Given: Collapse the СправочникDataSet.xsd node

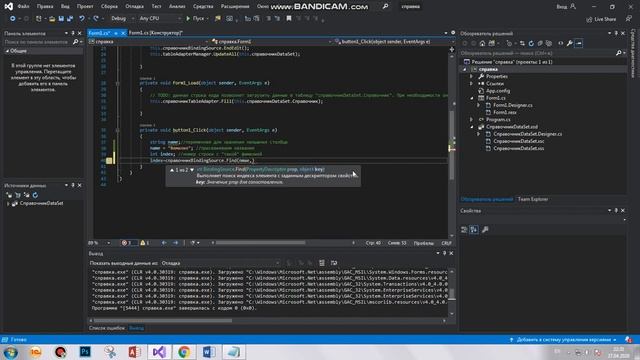Looking at the screenshot, I should pyautogui.click(x=471, y=127).
